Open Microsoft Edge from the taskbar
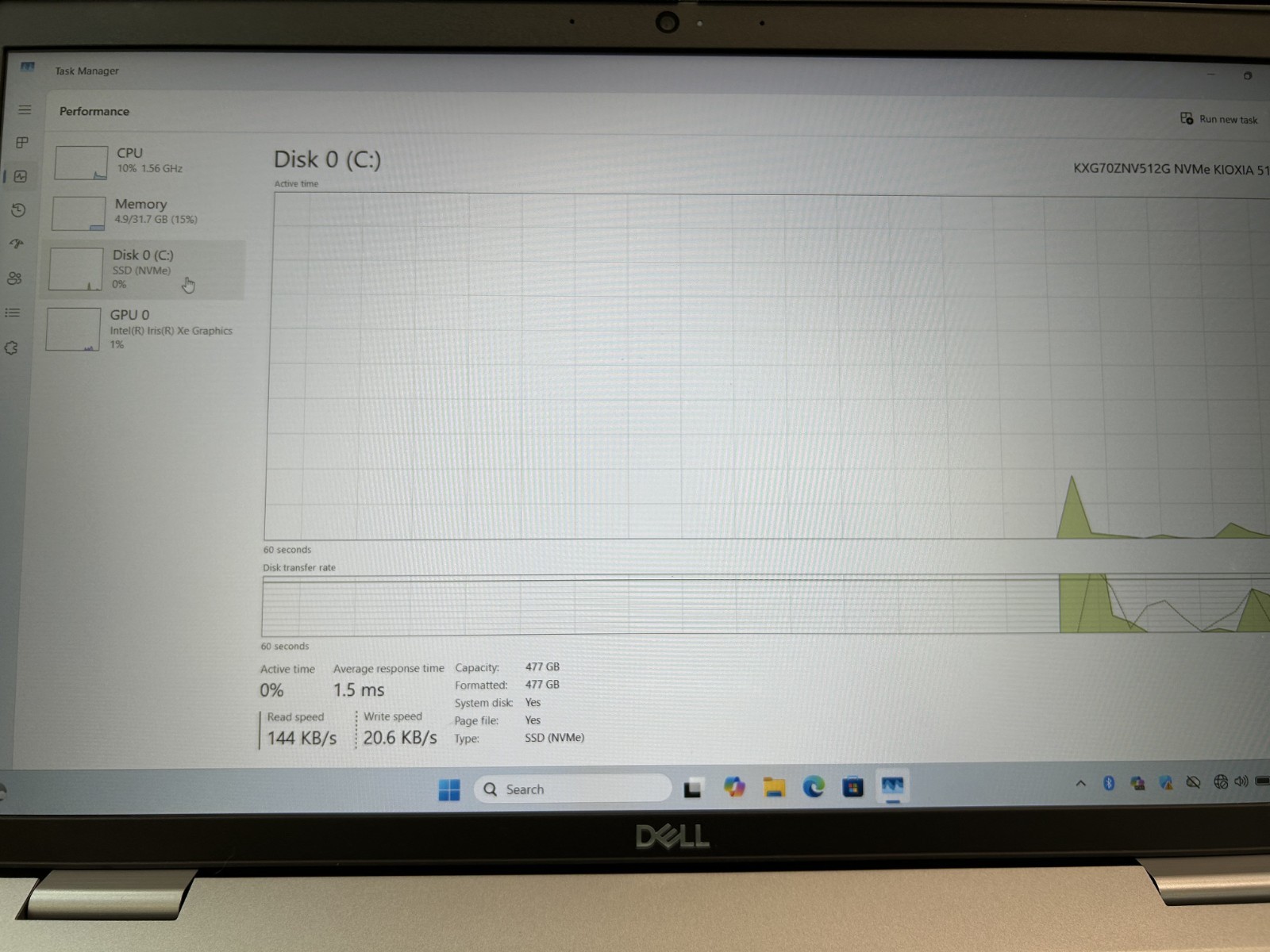Image resolution: width=1270 pixels, height=952 pixels. 814,787
